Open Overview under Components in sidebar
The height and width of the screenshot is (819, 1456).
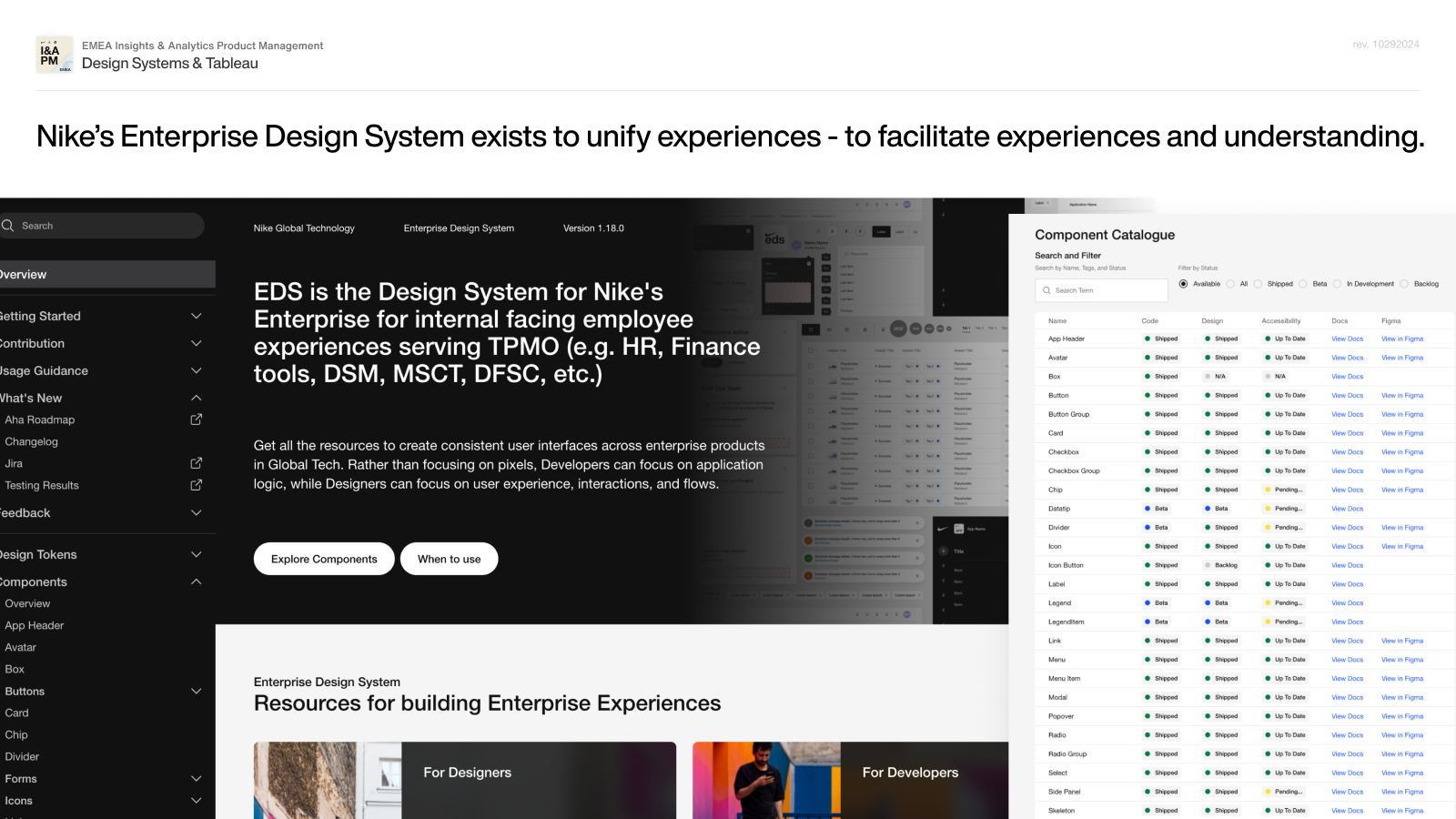[x=27, y=603]
